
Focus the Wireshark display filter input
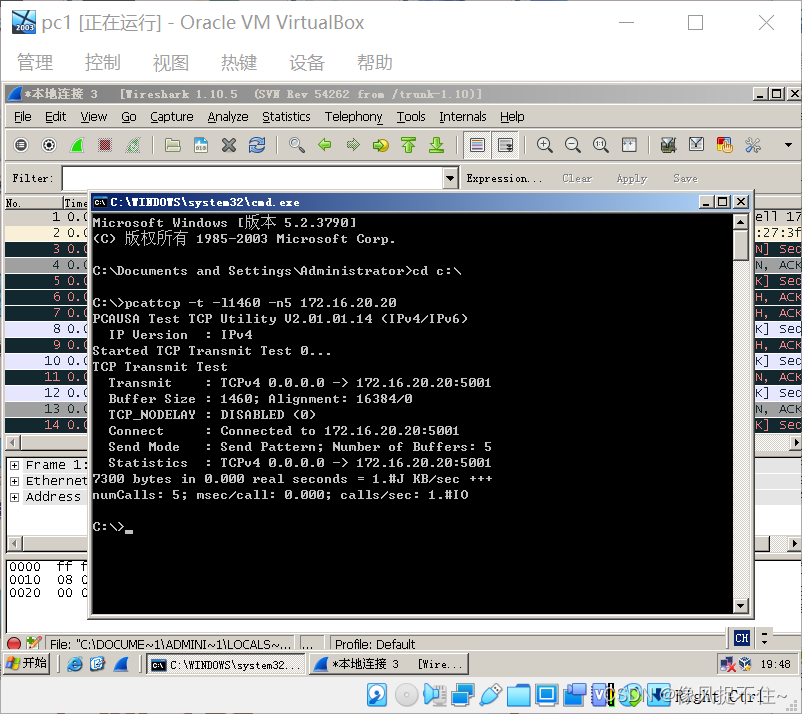click(253, 178)
